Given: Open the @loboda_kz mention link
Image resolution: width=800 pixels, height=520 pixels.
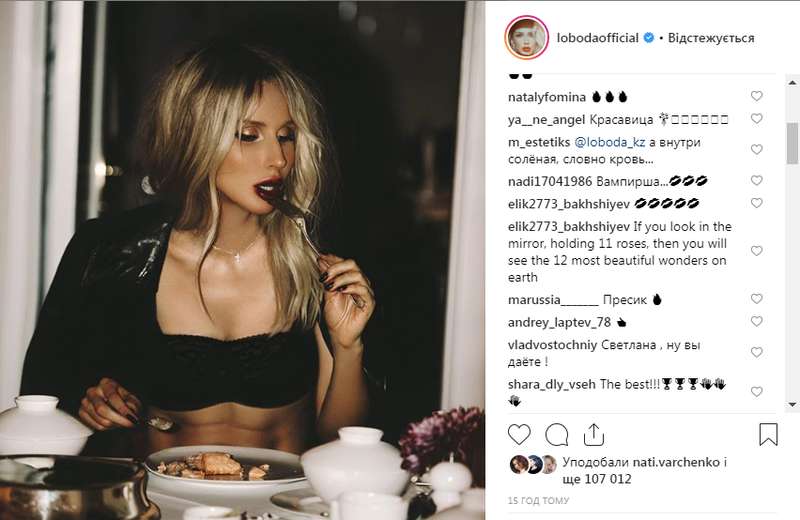Looking at the screenshot, I should [x=610, y=142].
